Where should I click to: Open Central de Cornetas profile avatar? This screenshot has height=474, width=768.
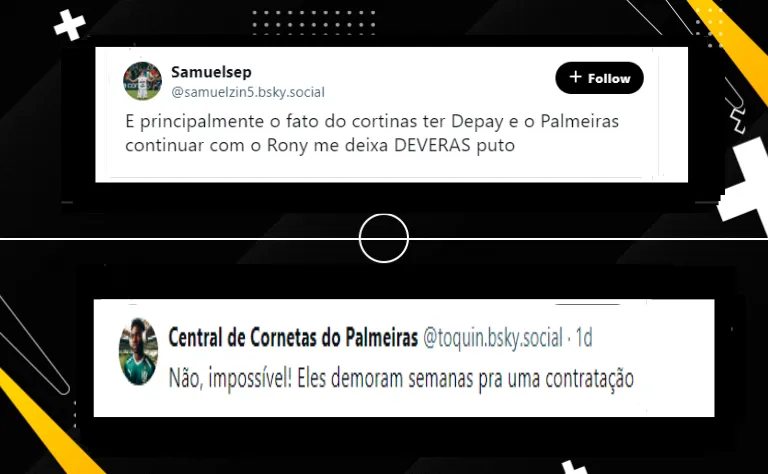pyautogui.click(x=139, y=351)
